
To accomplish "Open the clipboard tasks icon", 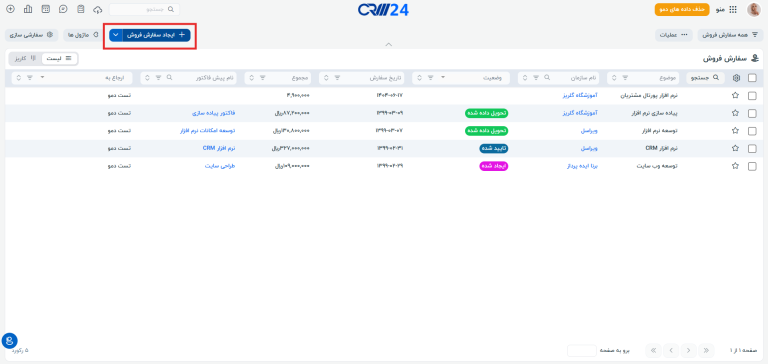I will pyautogui.click(x=81, y=9).
